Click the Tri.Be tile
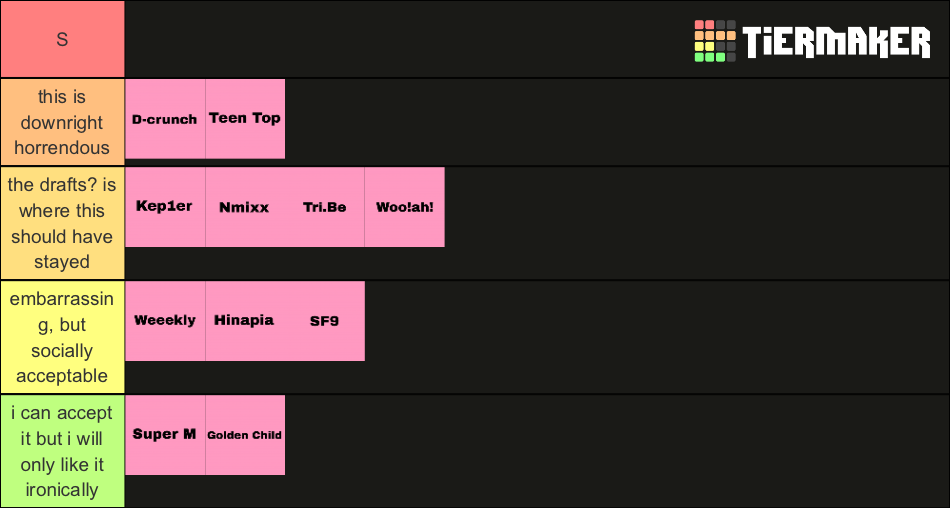 (325, 207)
